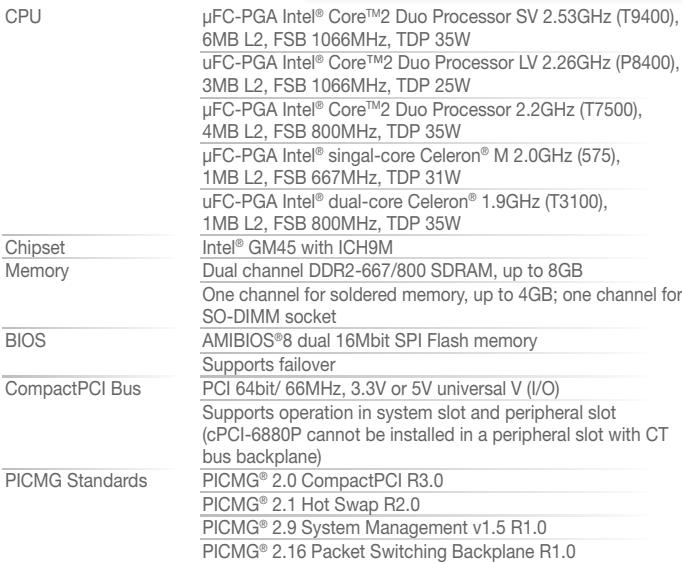
Task: Click the soldered memory SO-DIMM description
Action: (x=442, y=306)
